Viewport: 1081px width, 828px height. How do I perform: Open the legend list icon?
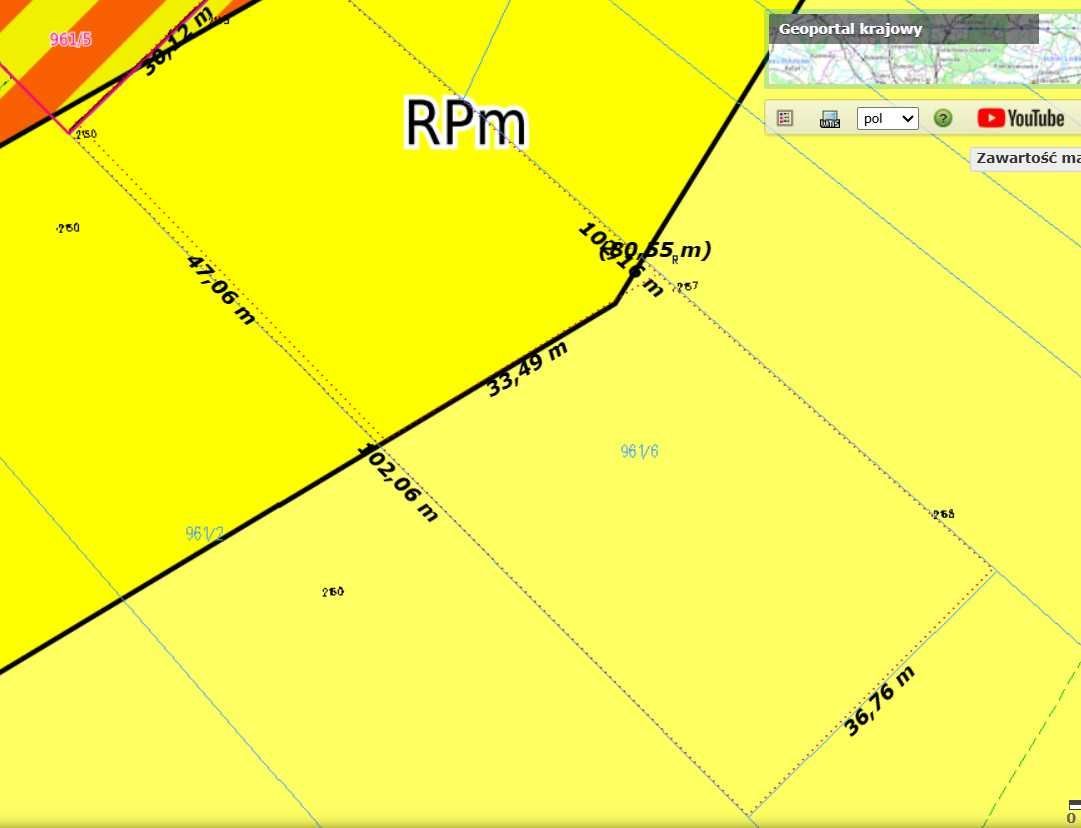pyautogui.click(x=785, y=118)
